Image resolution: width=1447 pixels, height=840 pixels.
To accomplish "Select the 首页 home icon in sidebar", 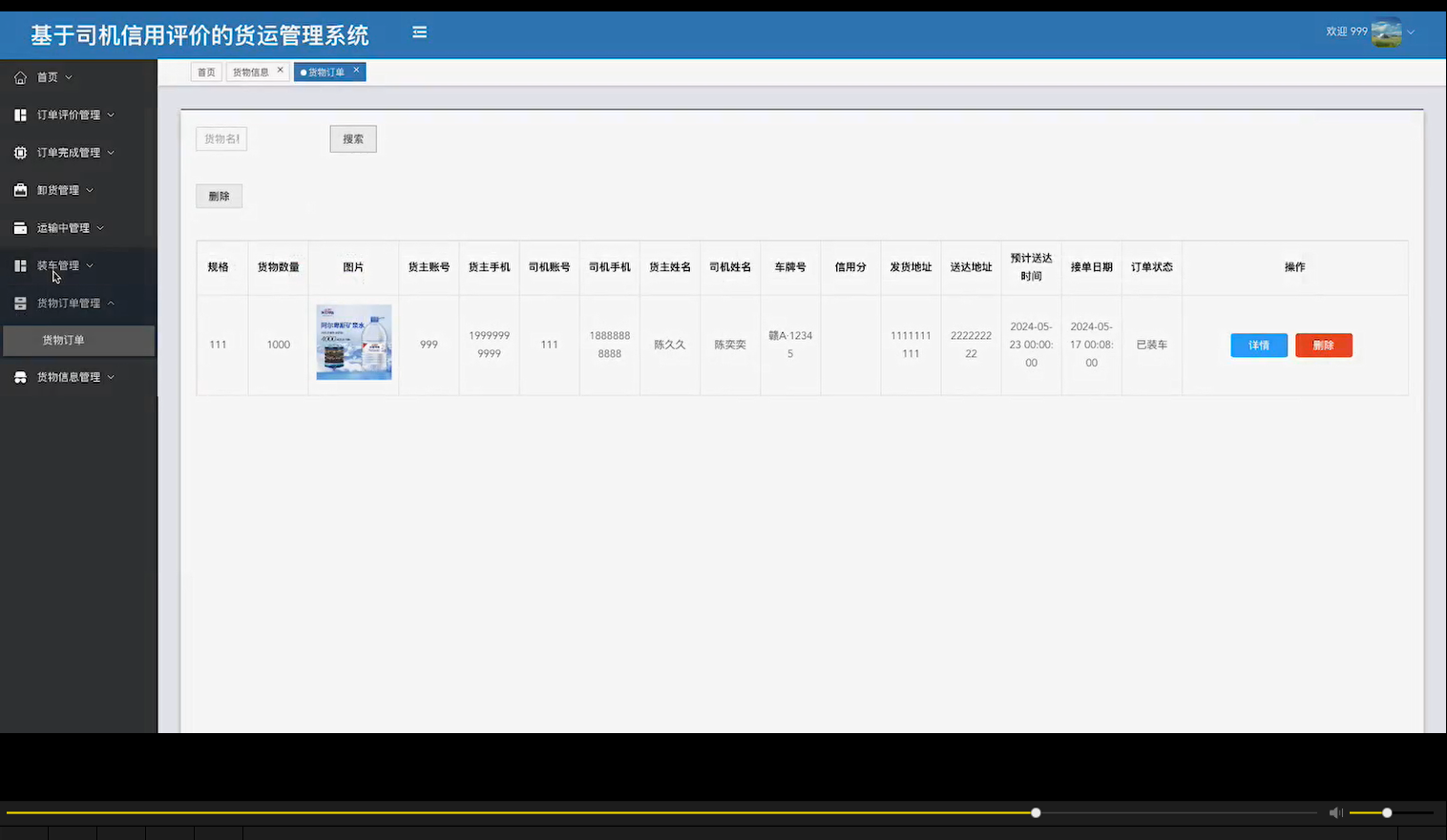I will click(19, 76).
